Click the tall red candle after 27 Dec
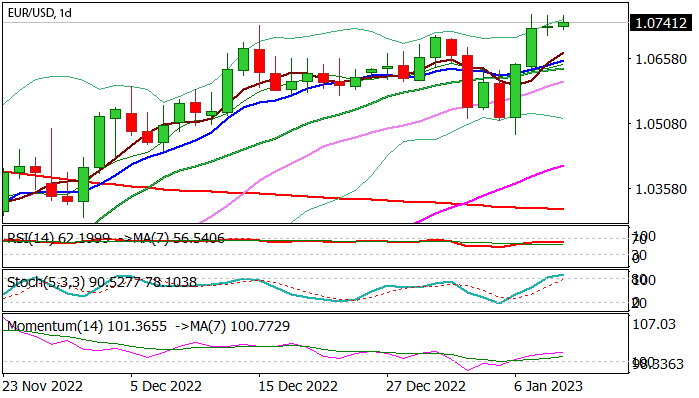Viewport: 699px width, 398px height. [467, 81]
